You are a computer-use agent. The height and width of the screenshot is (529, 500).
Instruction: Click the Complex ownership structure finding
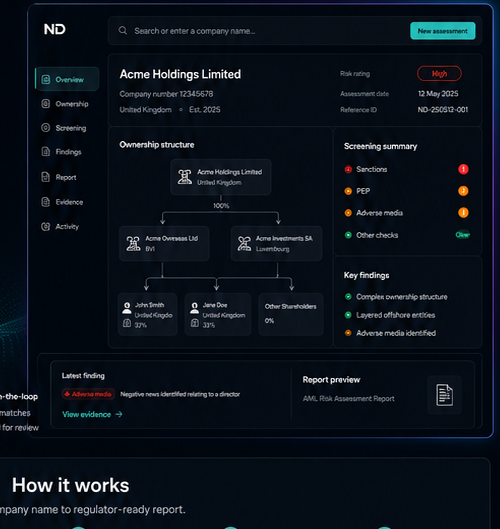point(401,297)
